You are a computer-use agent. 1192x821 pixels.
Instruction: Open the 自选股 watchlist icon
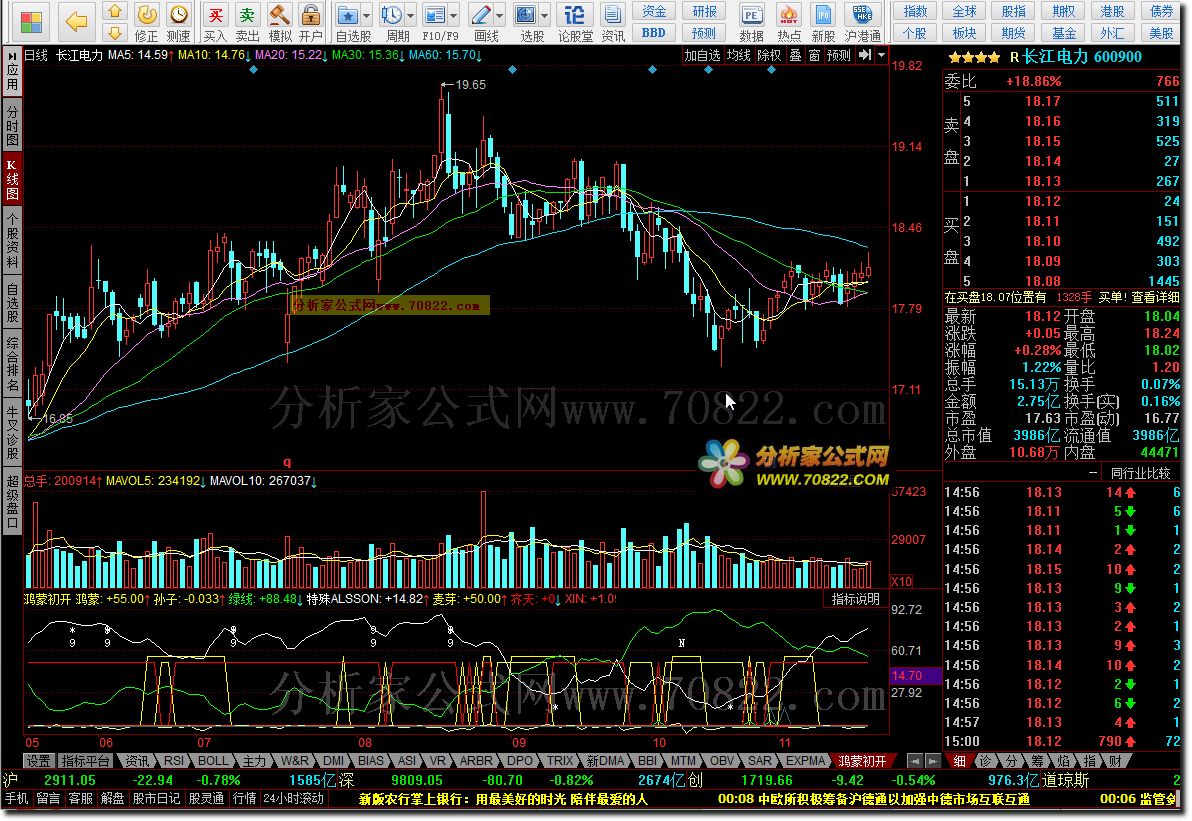[x=348, y=22]
